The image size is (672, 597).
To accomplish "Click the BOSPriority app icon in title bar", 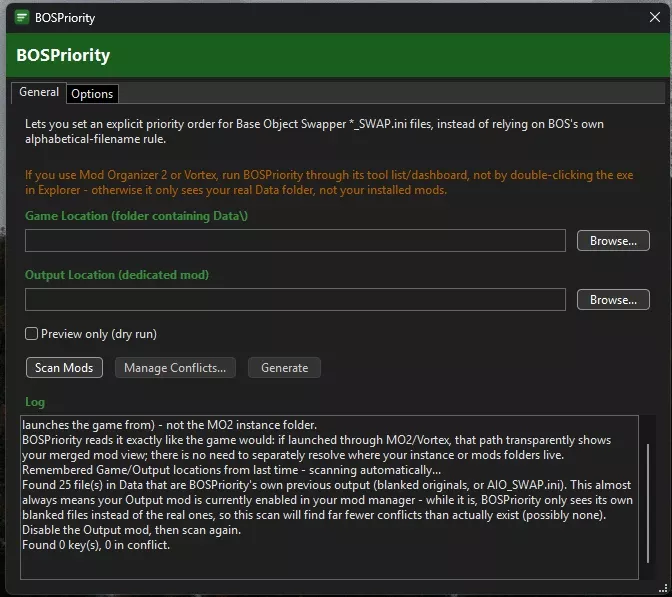I will pyautogui.click(x=21, y=18).
